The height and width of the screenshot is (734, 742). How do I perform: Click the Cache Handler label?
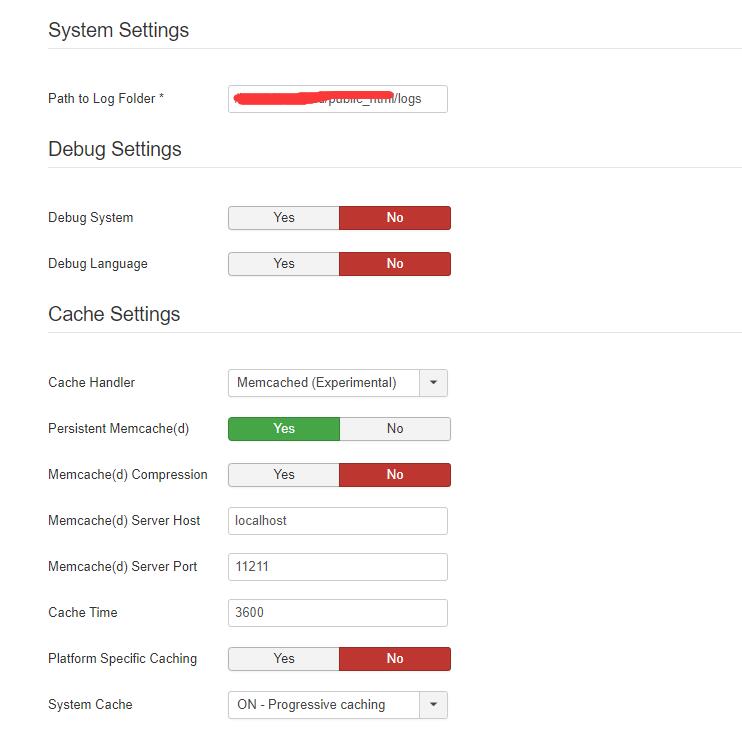point(91,383)
